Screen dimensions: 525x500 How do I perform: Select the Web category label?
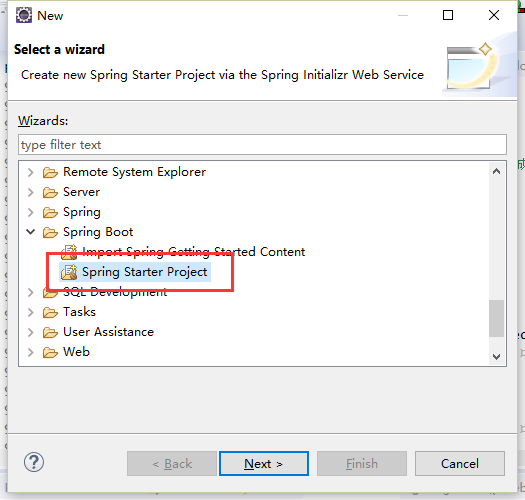[x=76, y=352]
